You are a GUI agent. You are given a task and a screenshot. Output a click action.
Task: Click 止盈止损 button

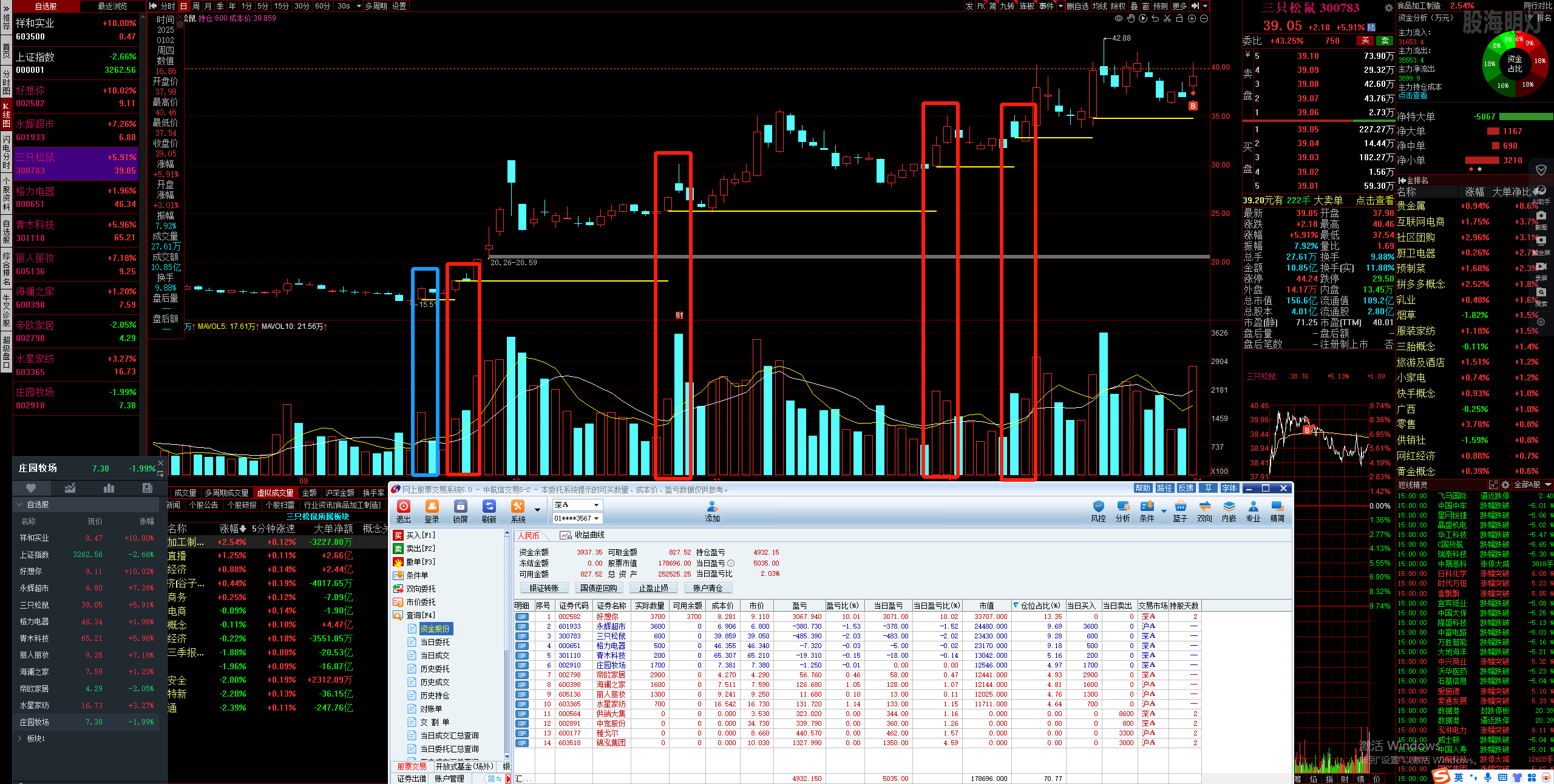[x=653, y=588]
